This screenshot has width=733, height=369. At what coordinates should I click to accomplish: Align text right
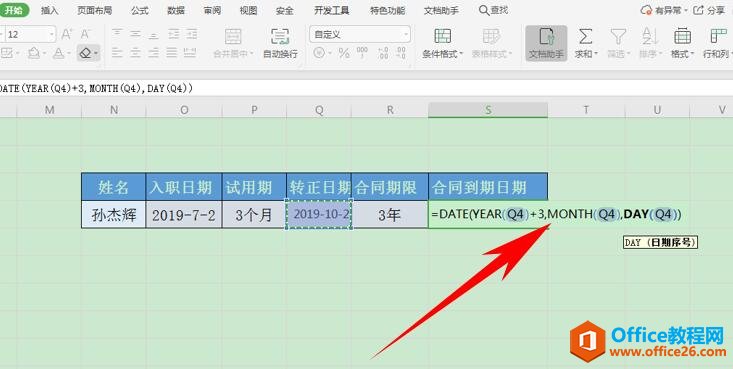(154, 53)
